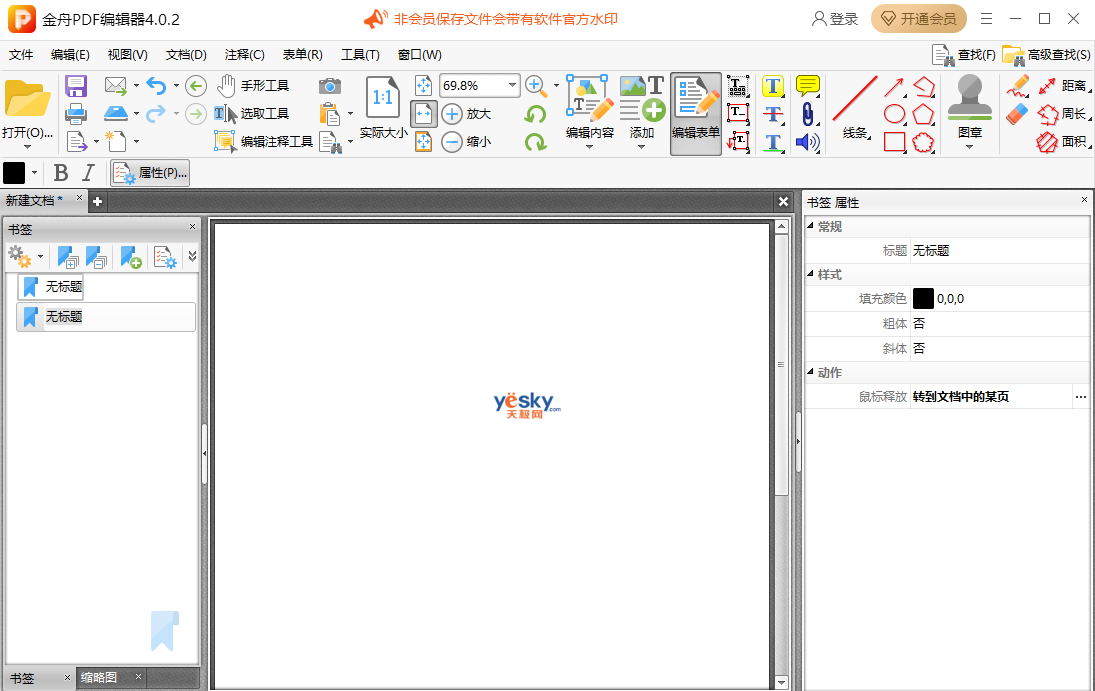Image resolution: width=1095 pixels, height=691 pixels.
Task: Open dropdown arrow beside zoom magnifier icon
Action: click(556, 86)
